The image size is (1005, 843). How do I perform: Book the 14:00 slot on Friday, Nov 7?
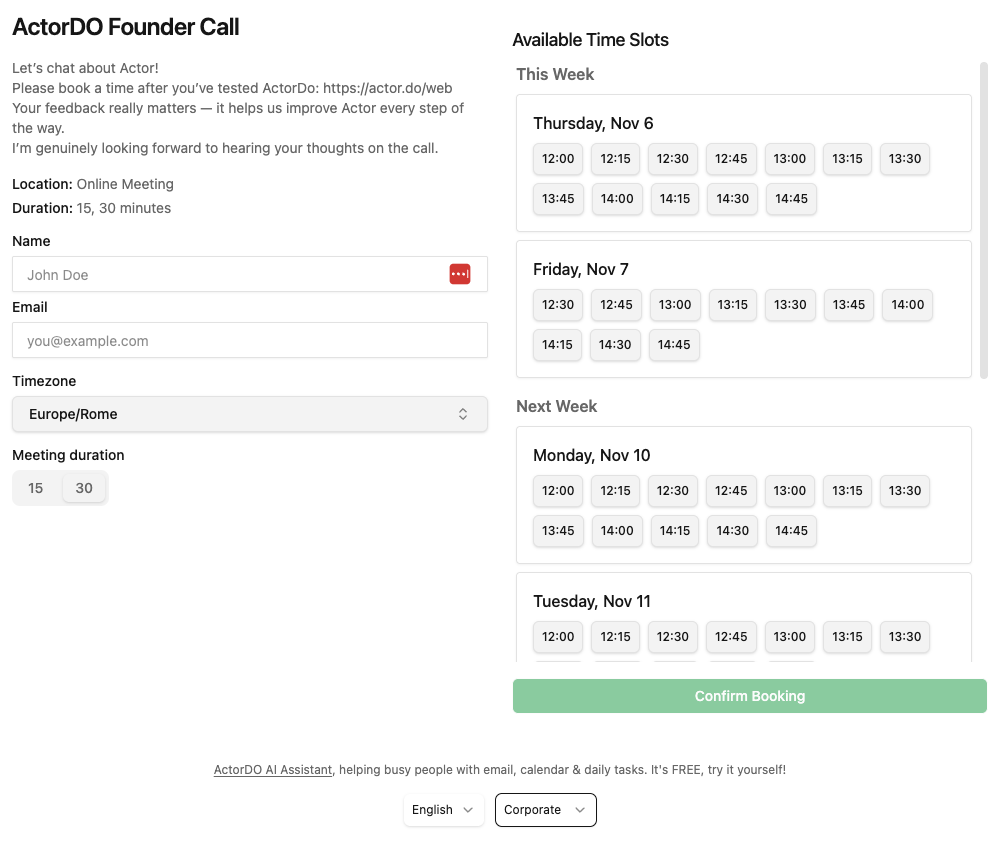[907, 305]
